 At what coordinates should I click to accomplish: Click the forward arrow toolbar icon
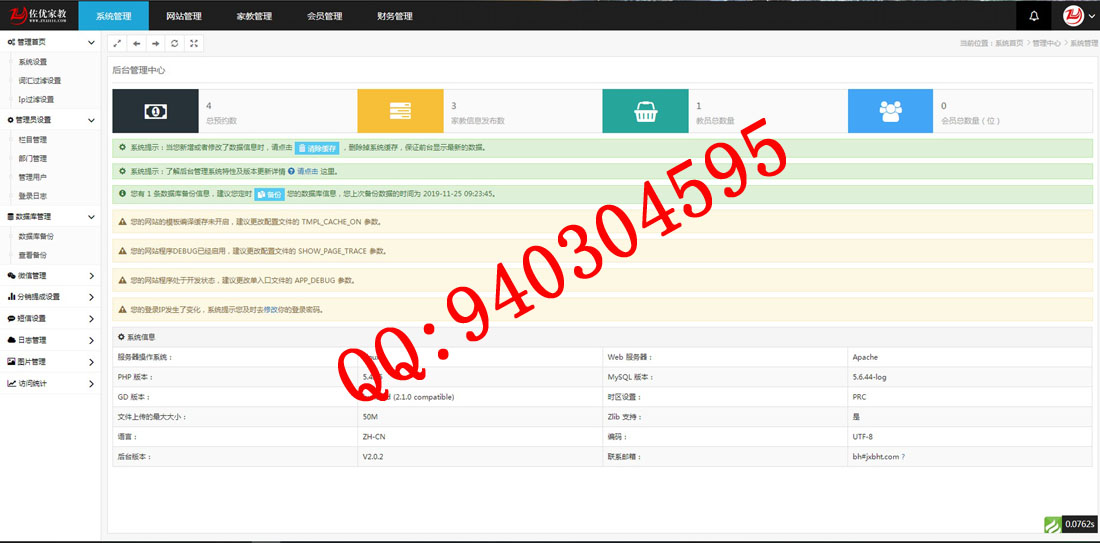(x=155, y=43)
